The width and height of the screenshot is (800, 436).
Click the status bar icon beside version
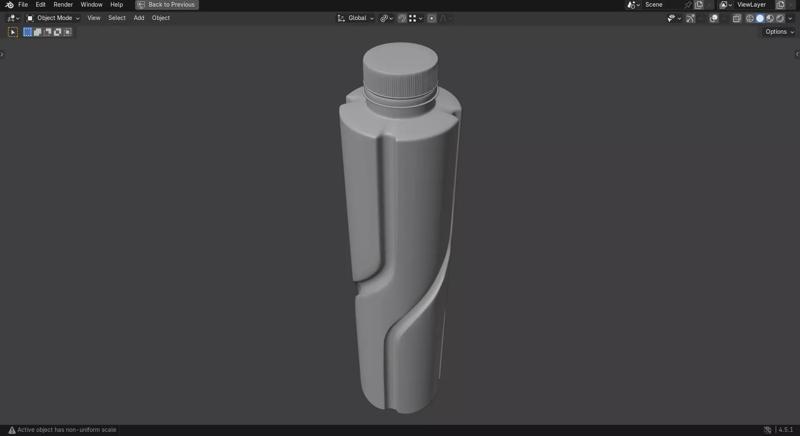[x=768, y=430]
